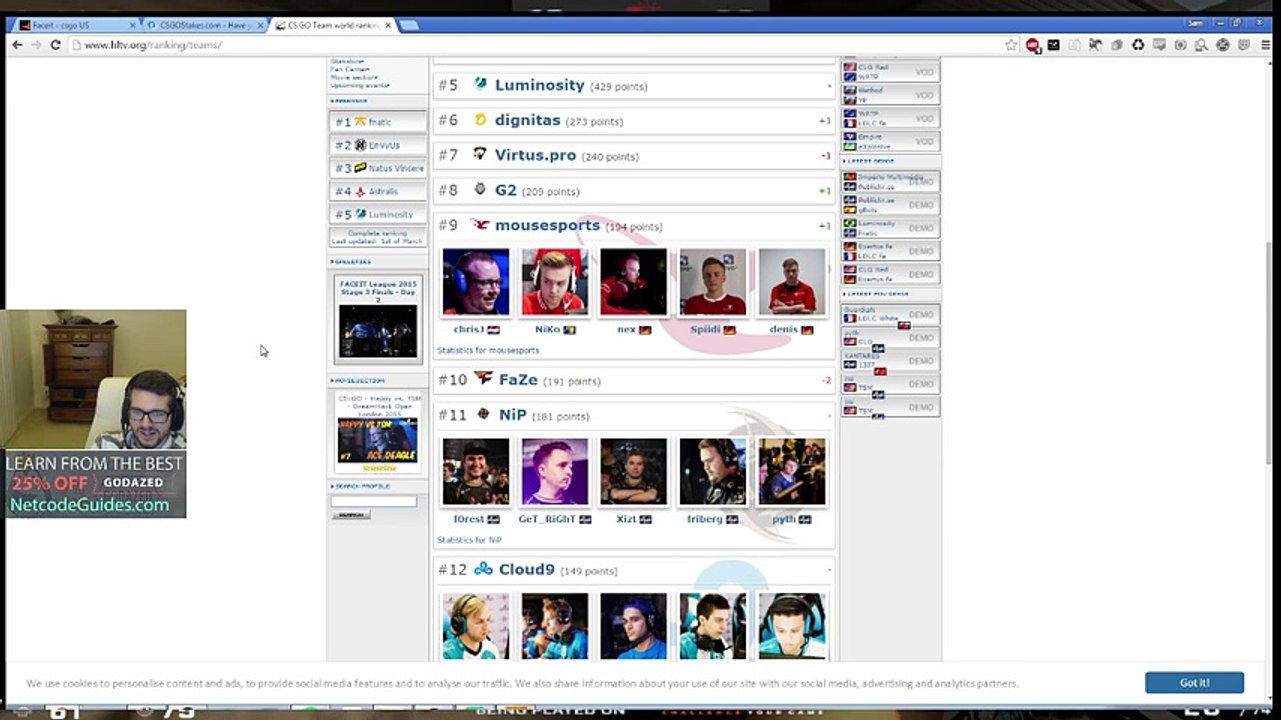Select #4 Astralis in the sidebar ranking
The image size is (1281, 720).
[x=378, y=191]
